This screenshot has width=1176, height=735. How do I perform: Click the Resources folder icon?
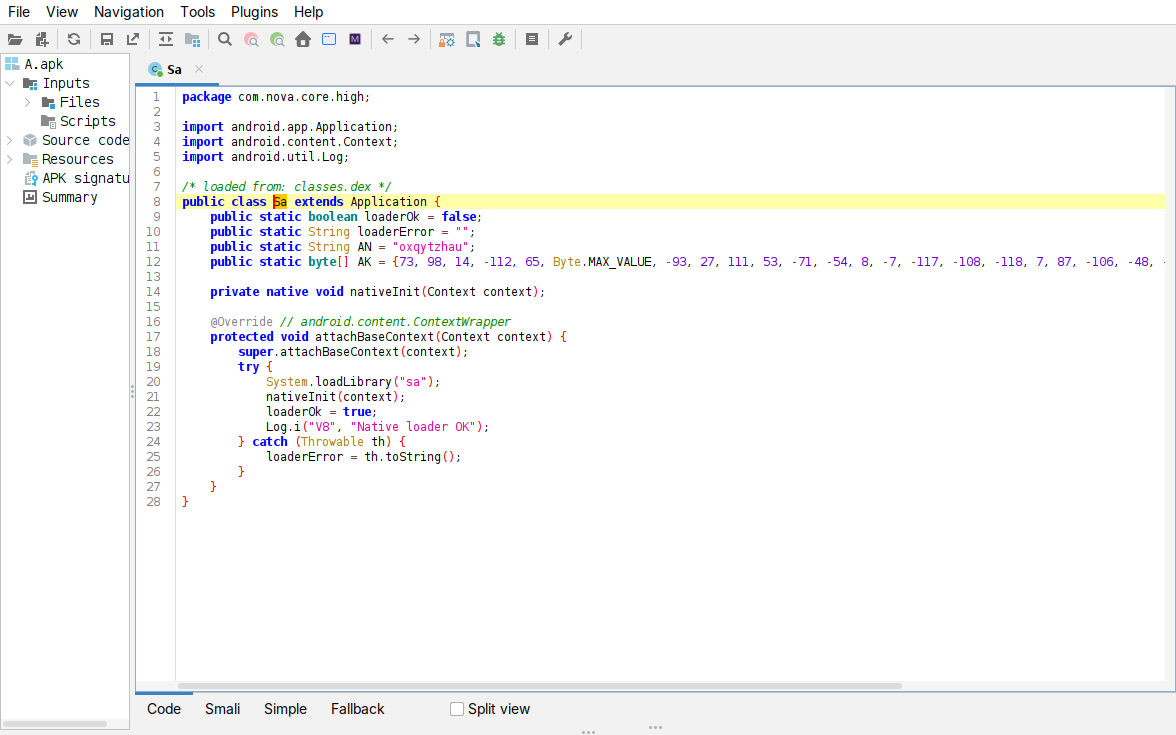[30, 159]
